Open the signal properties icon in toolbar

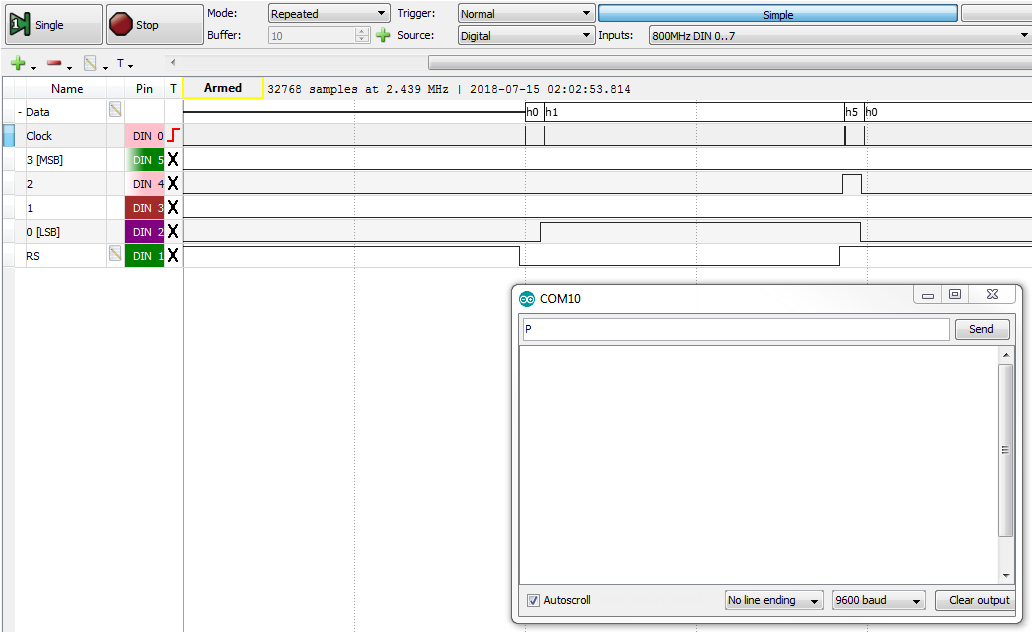(90, 63)
